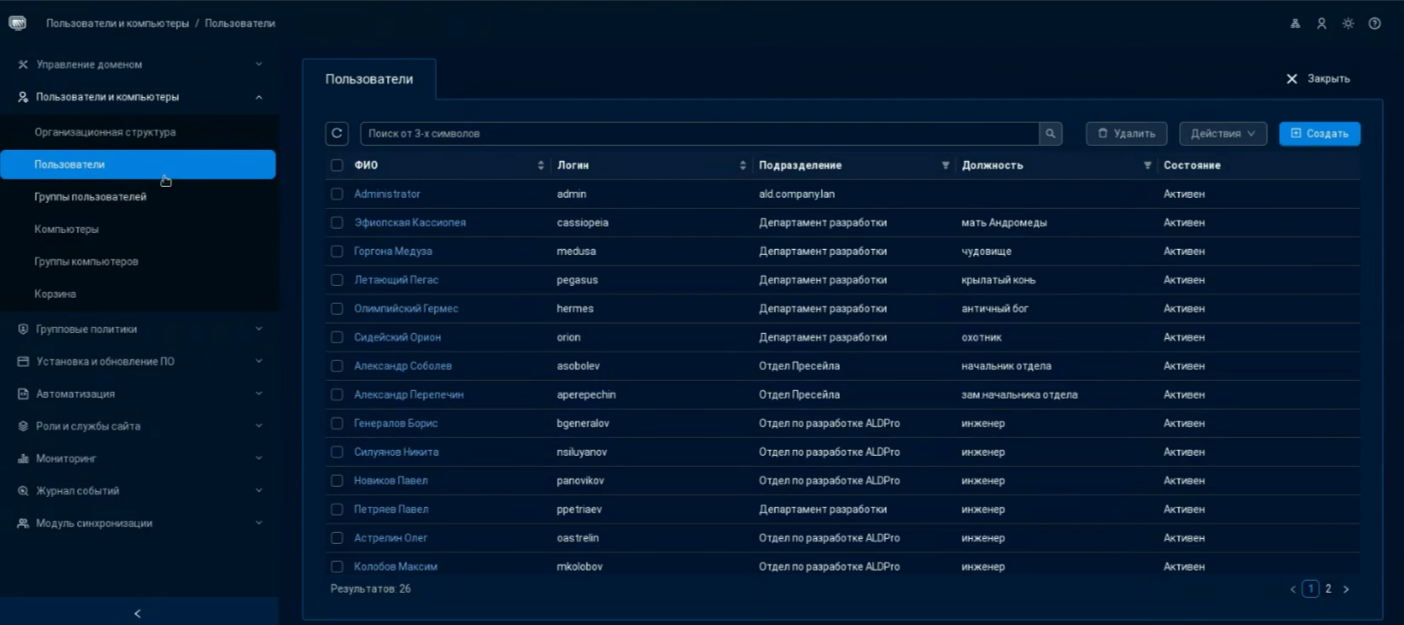Check the Летающий Пегас row checkbox
Screen dimensions: 1404x625
point(337,280)
